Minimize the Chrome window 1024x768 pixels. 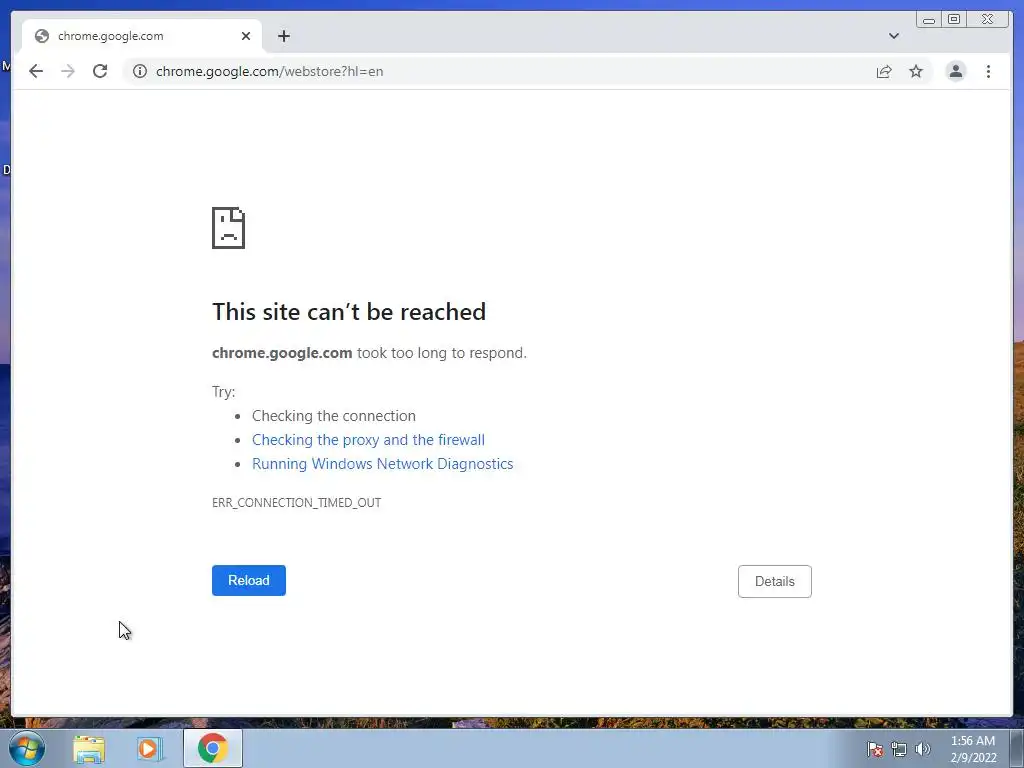(929, 20)
